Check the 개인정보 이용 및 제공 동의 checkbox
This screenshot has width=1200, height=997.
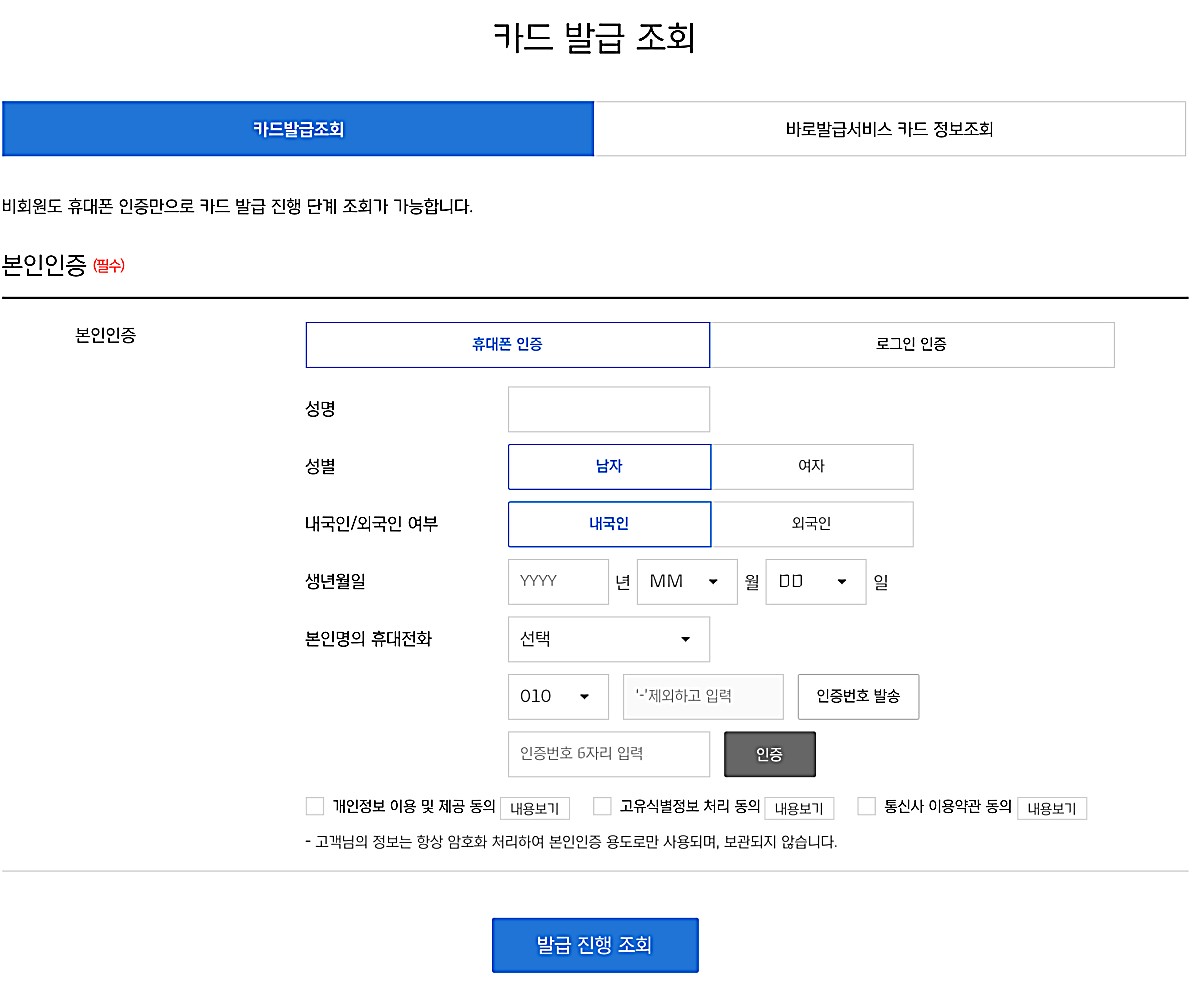click(x=313, y=806)
